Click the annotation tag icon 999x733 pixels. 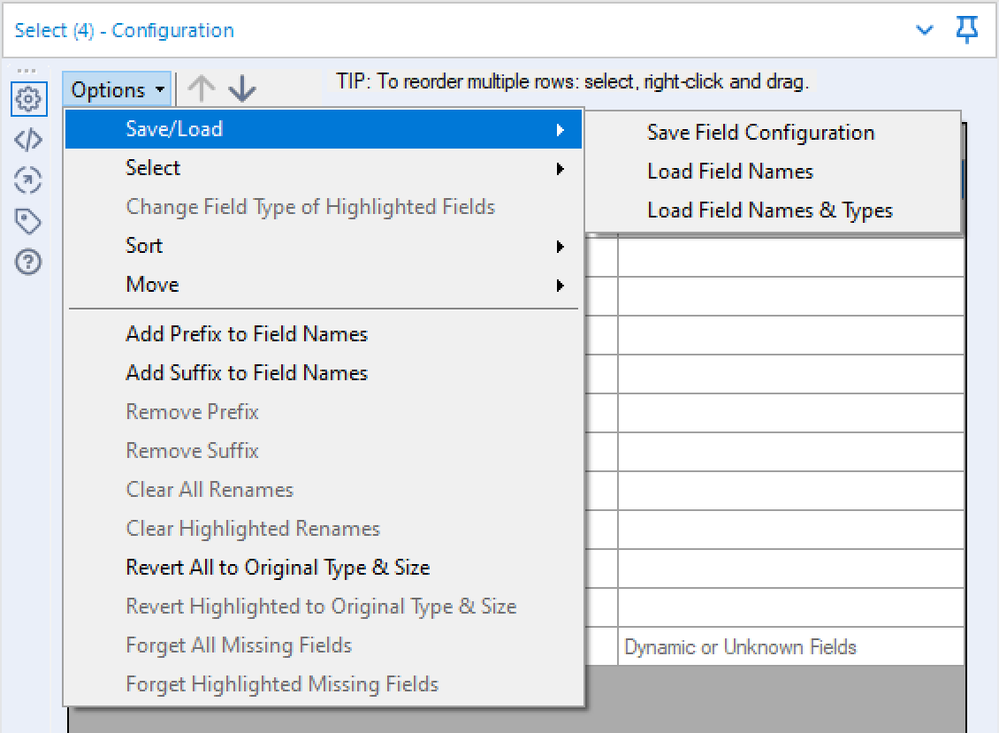pos(28,222)
